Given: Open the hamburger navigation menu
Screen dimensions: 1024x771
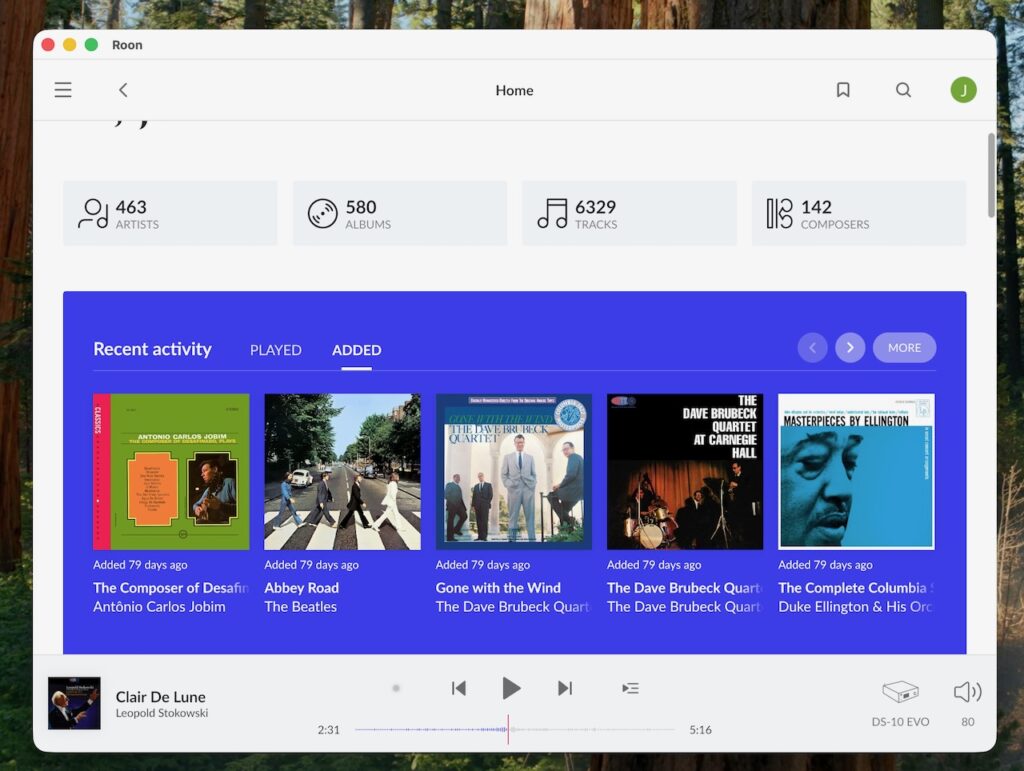Looking at the screenshot, I should [63, 89].
